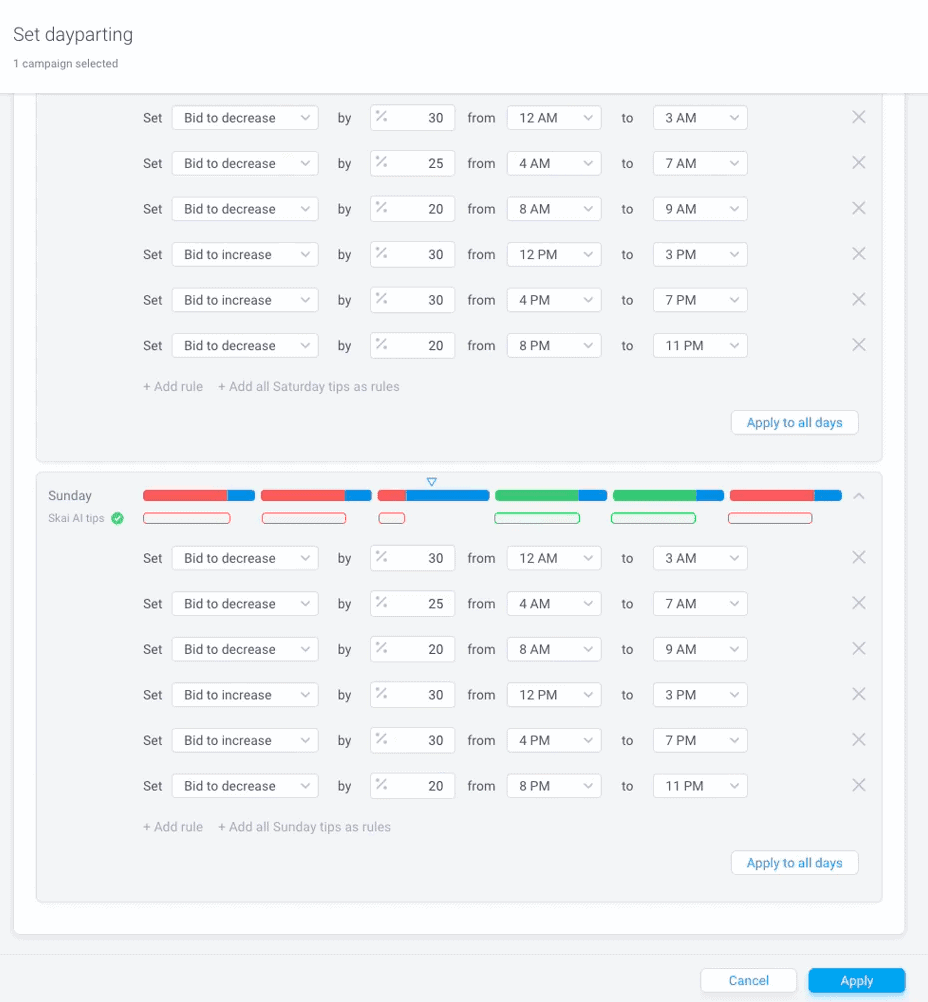This screenshot has height=1002, width=928.
Task: Open the 3 AM end time dropdown
Action: (x=699, y=117)
